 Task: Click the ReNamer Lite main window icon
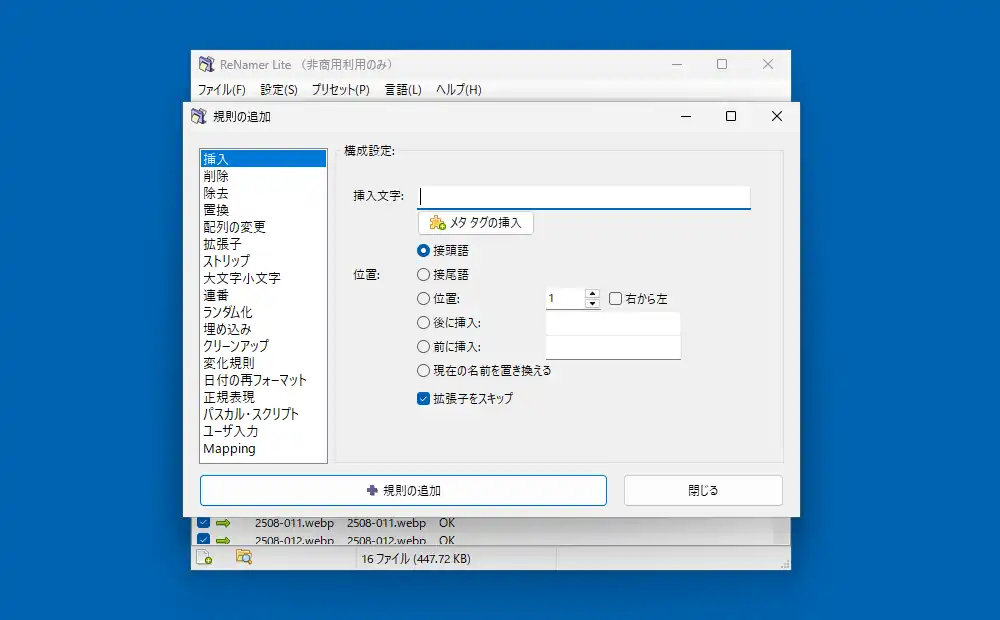206,64
